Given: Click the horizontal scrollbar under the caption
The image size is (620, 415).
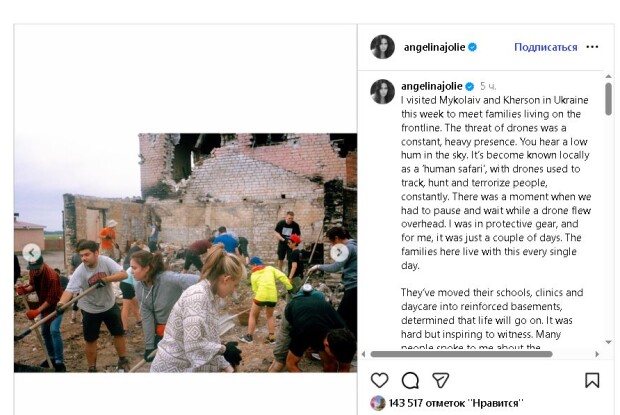Looking at the screenshot, I should pos(461,353).
